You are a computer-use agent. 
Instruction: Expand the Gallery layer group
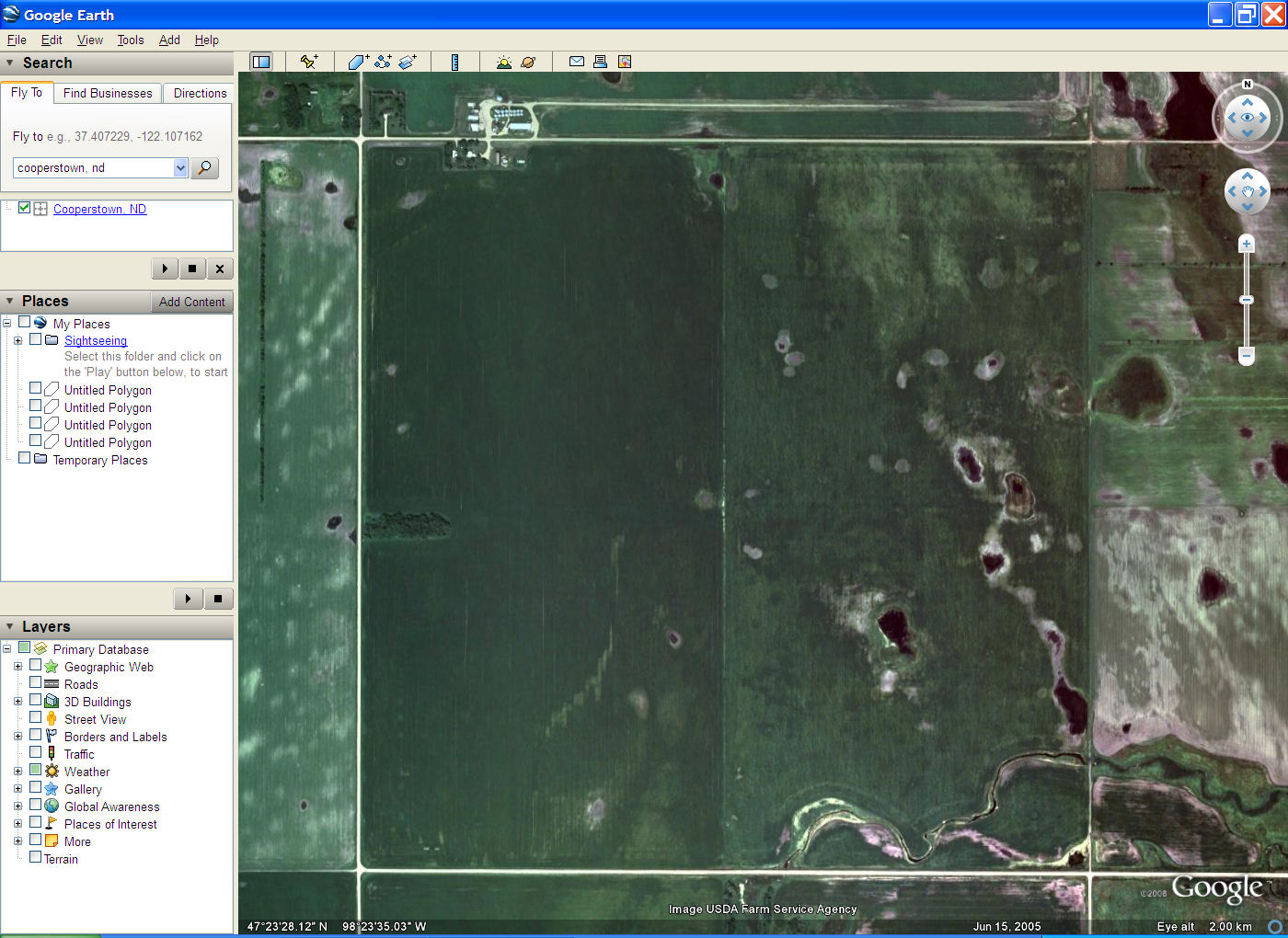[x=17, y=788]
